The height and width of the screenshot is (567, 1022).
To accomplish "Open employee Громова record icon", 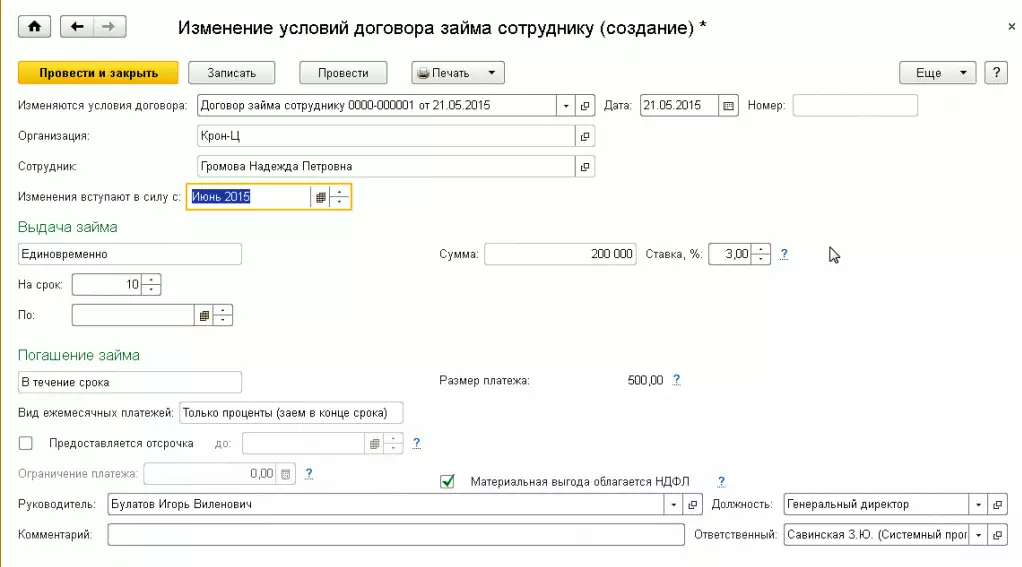I will click(x=585, y=167).
